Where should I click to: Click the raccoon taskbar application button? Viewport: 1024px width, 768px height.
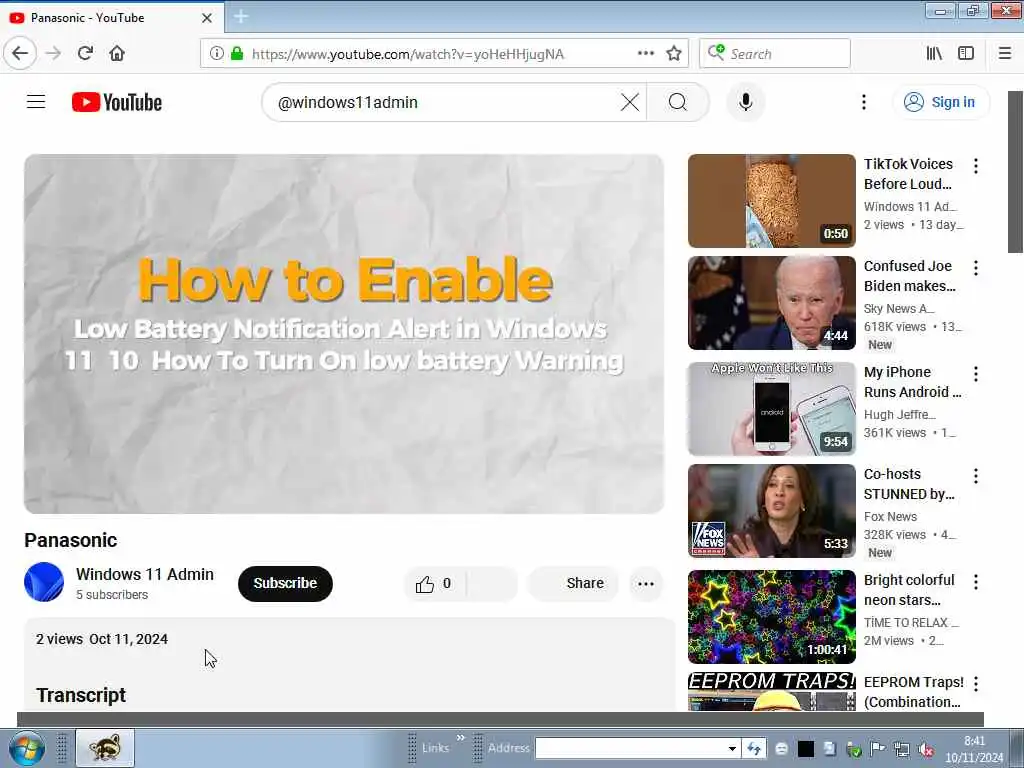(x=105, y=748)
